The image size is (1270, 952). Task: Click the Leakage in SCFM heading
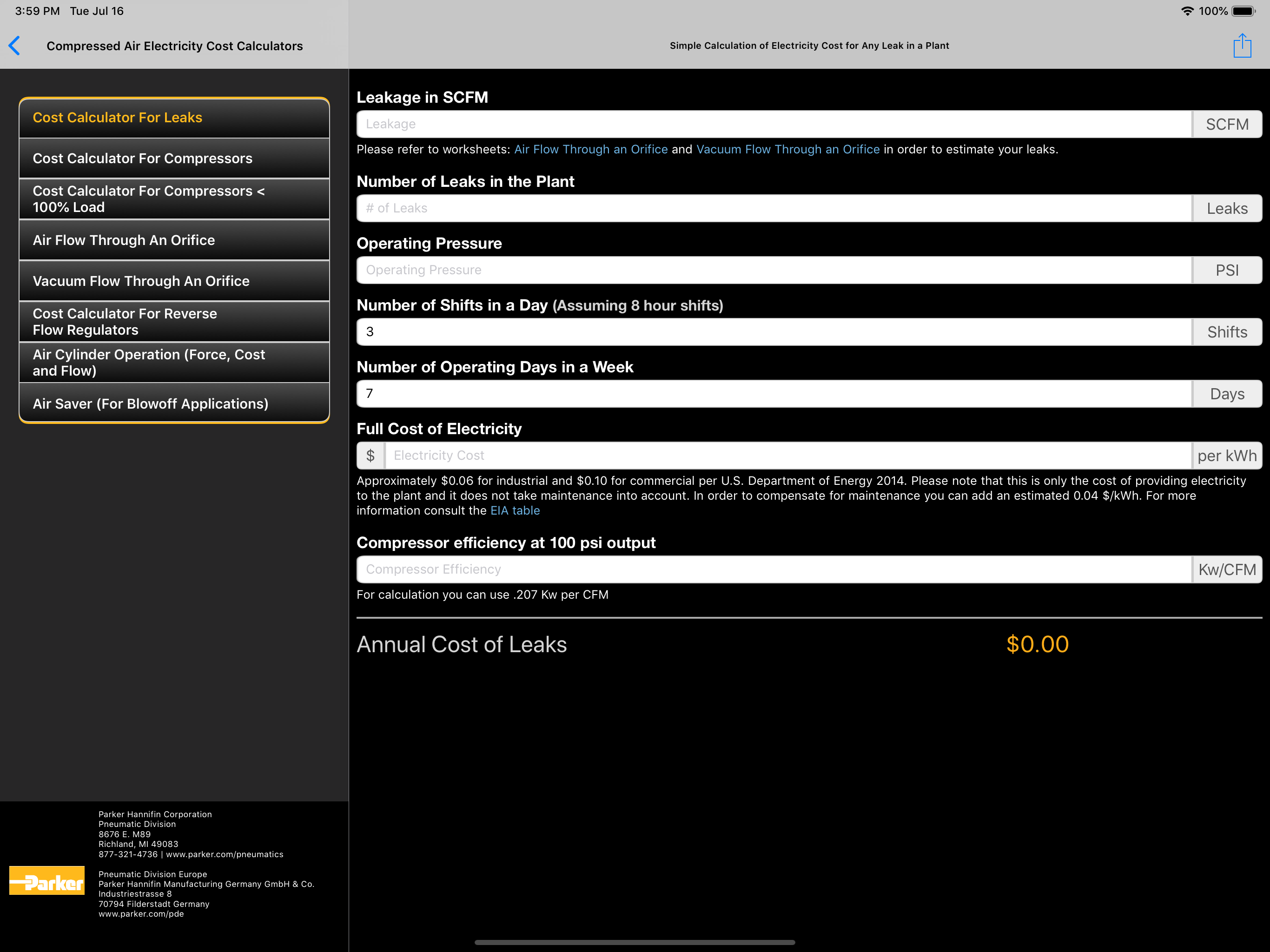coord(422,97)
